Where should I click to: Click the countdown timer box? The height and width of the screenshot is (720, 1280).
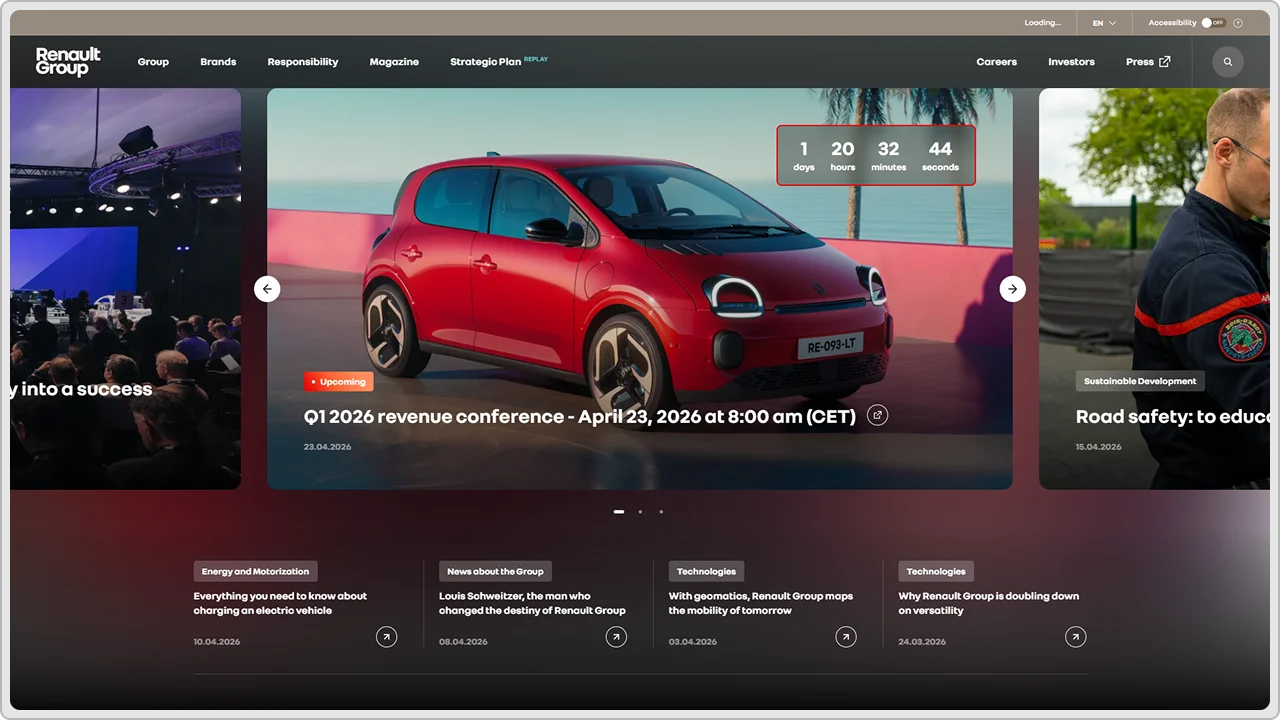(x=876, y=155)
